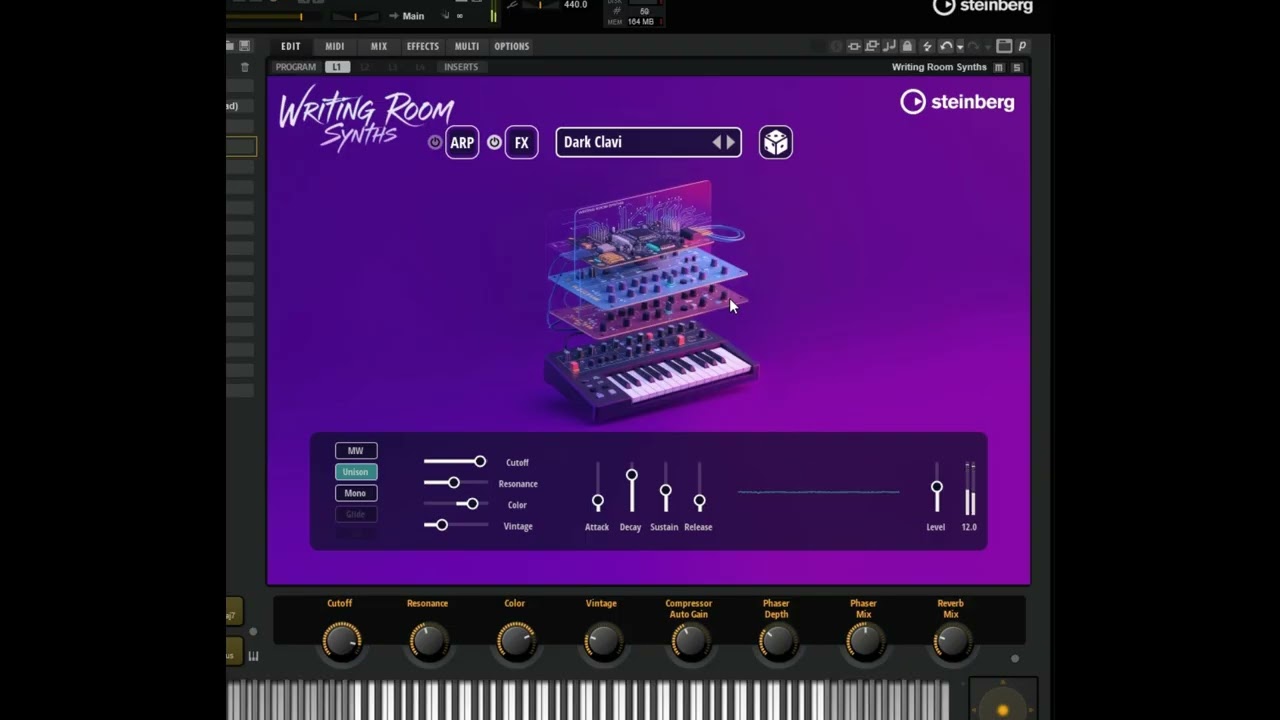Click the synth illustration image
The image size is (1280, 720).
[650, 302]
